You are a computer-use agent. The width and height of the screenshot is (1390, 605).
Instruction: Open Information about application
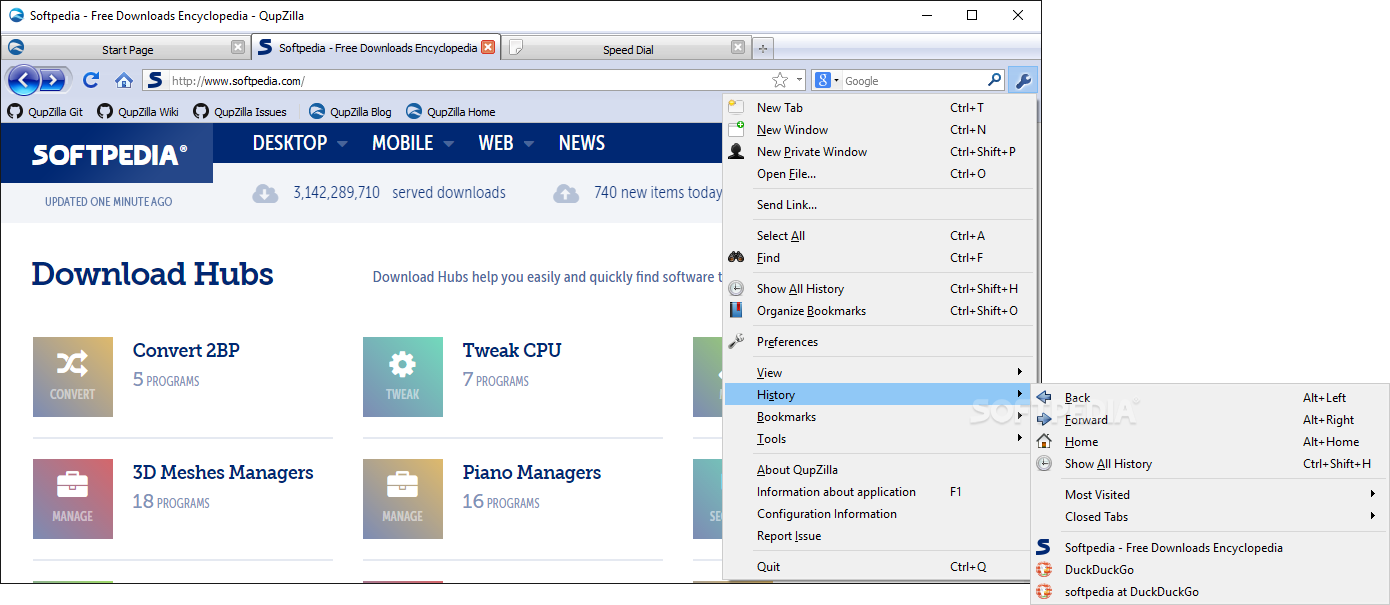pyautogui.click(x=879, y=492)
